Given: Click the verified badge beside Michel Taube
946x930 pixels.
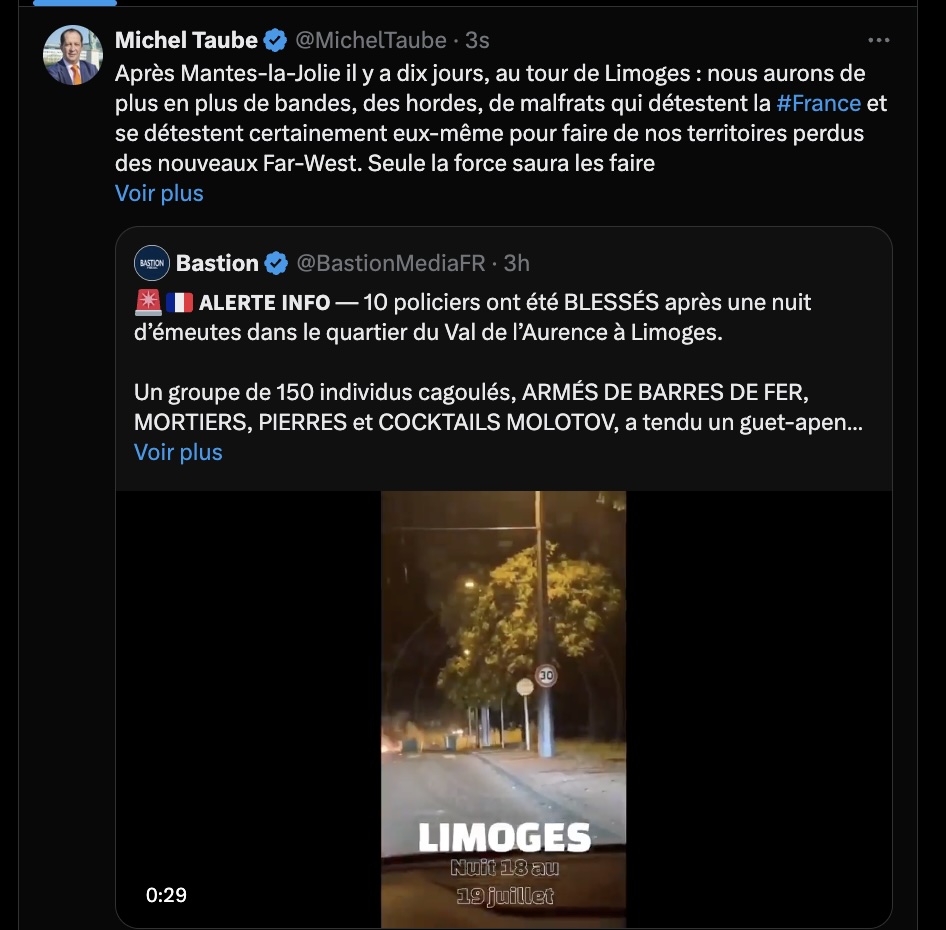Looking at the screenshot, I should 275,40.
